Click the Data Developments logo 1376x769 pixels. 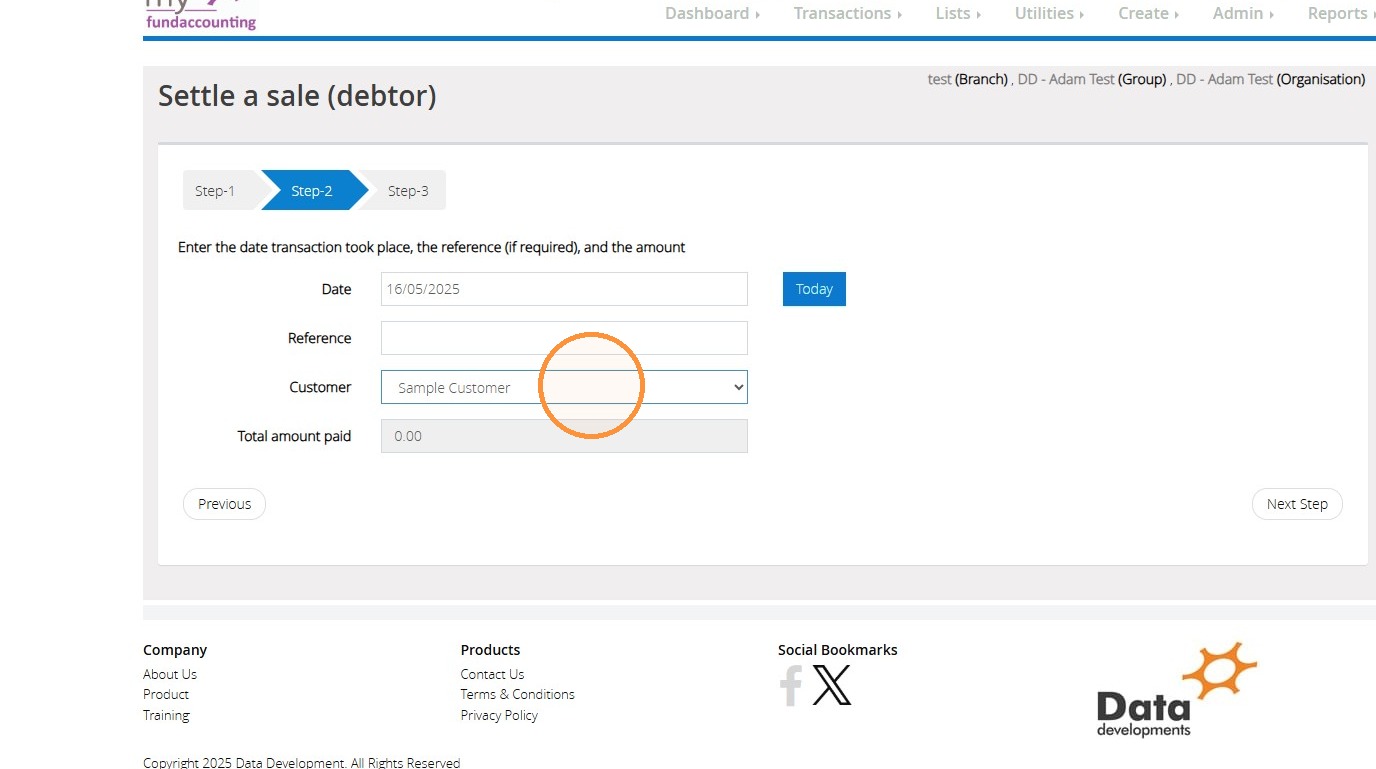tap(1177, 690)
